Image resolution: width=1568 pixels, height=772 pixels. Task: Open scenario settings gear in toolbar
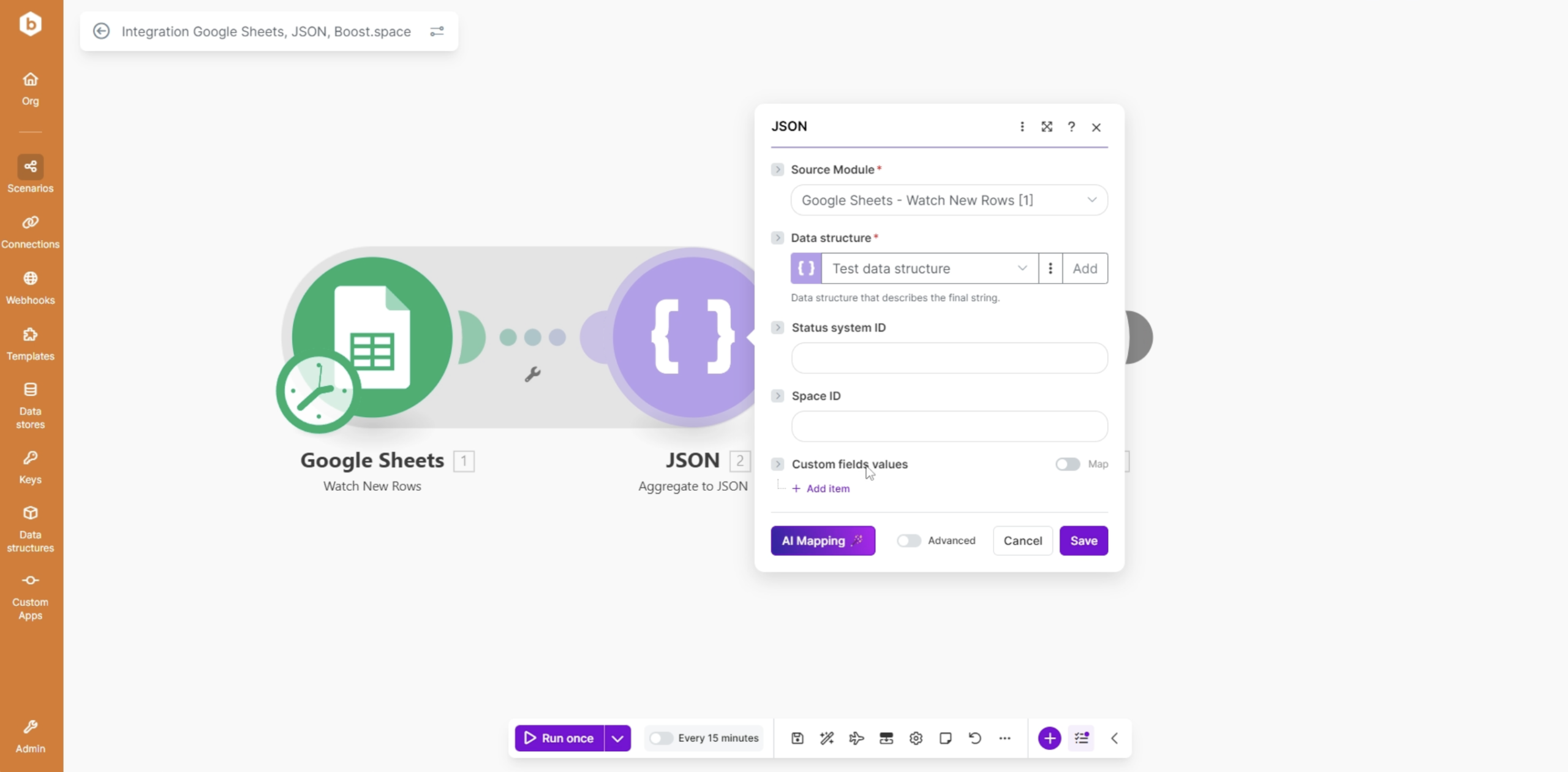coord(916,738)
